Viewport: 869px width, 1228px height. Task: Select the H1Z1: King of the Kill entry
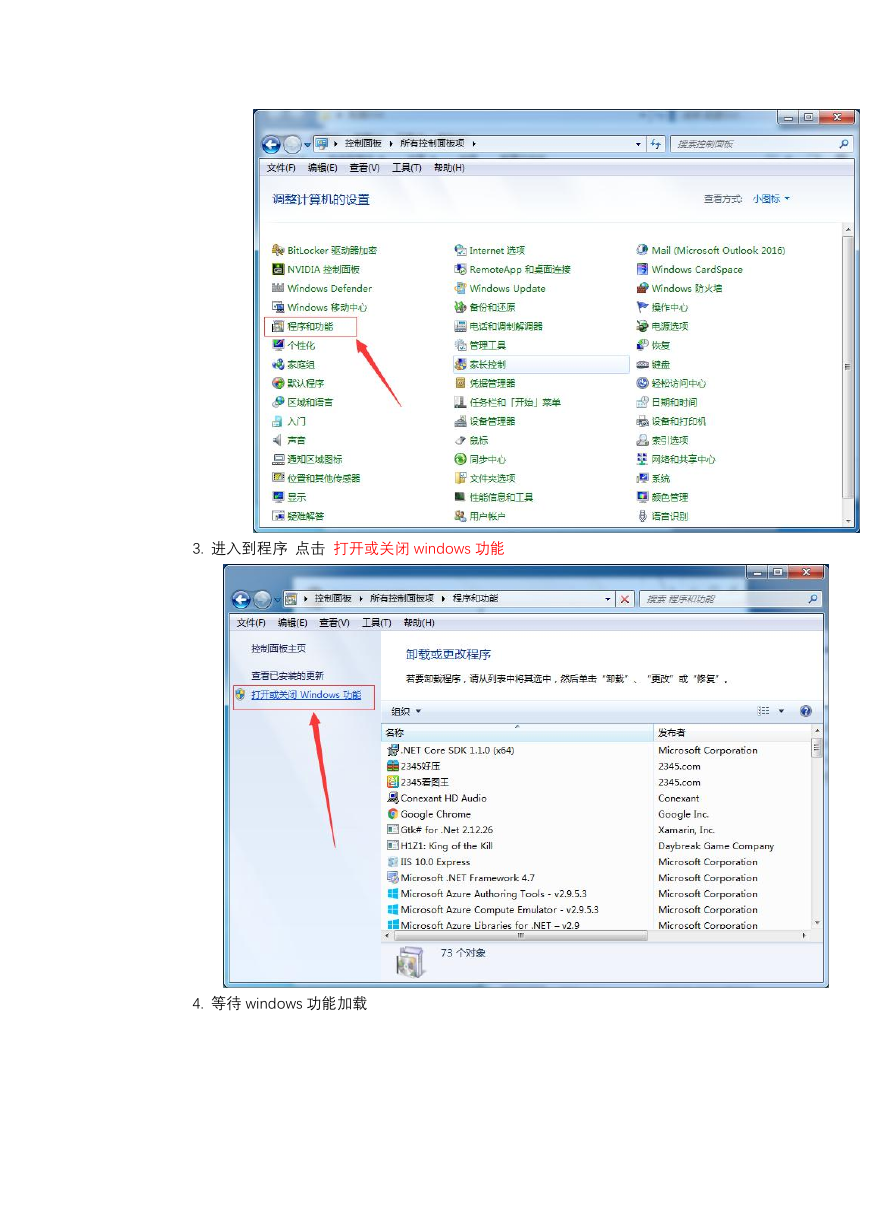[x=597, y=846]
